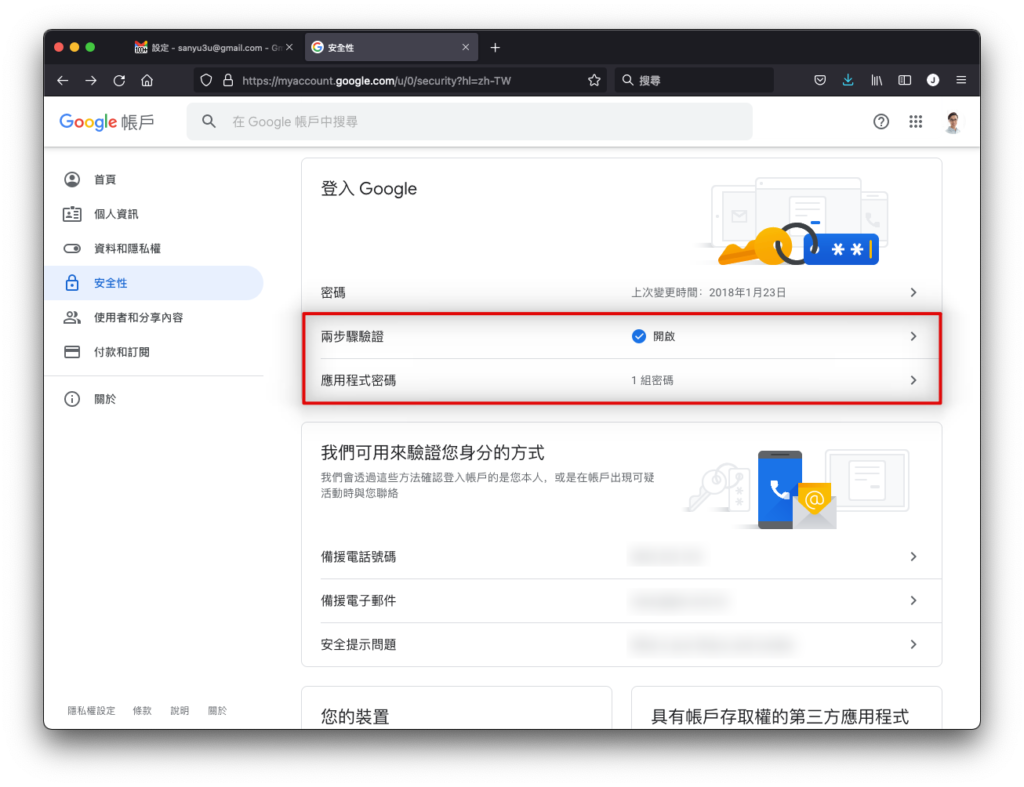Screen dimensions: 1024x787
Task: Open the Google profile picture menu
Action: (x=953, y=121)
